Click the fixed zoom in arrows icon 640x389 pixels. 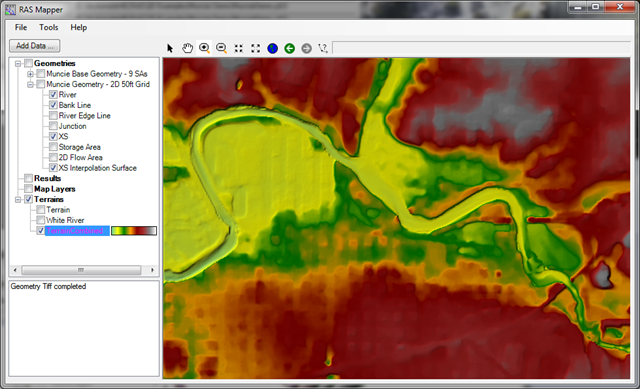[238, 49]
